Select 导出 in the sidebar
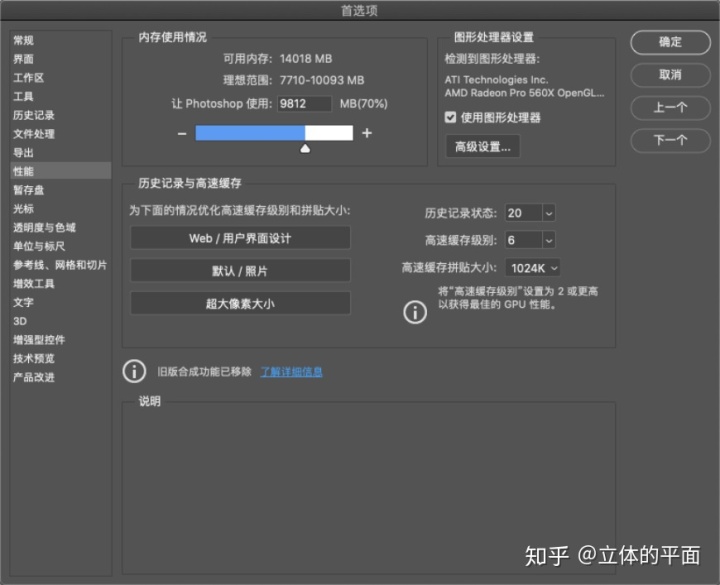This screenshot has width=720, height=585. (x=60, y=152)
